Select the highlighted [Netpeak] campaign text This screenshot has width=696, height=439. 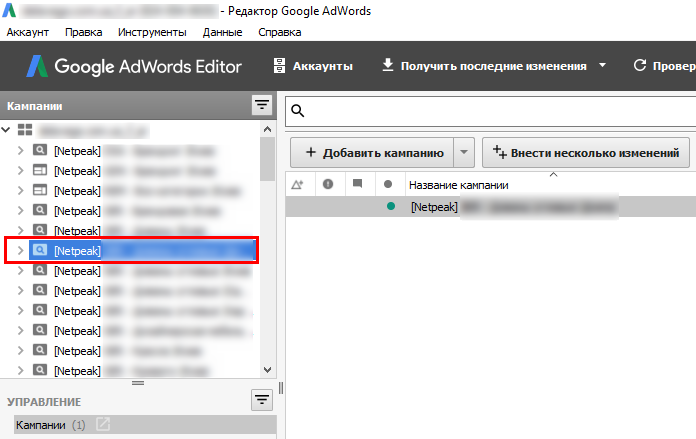77,251
